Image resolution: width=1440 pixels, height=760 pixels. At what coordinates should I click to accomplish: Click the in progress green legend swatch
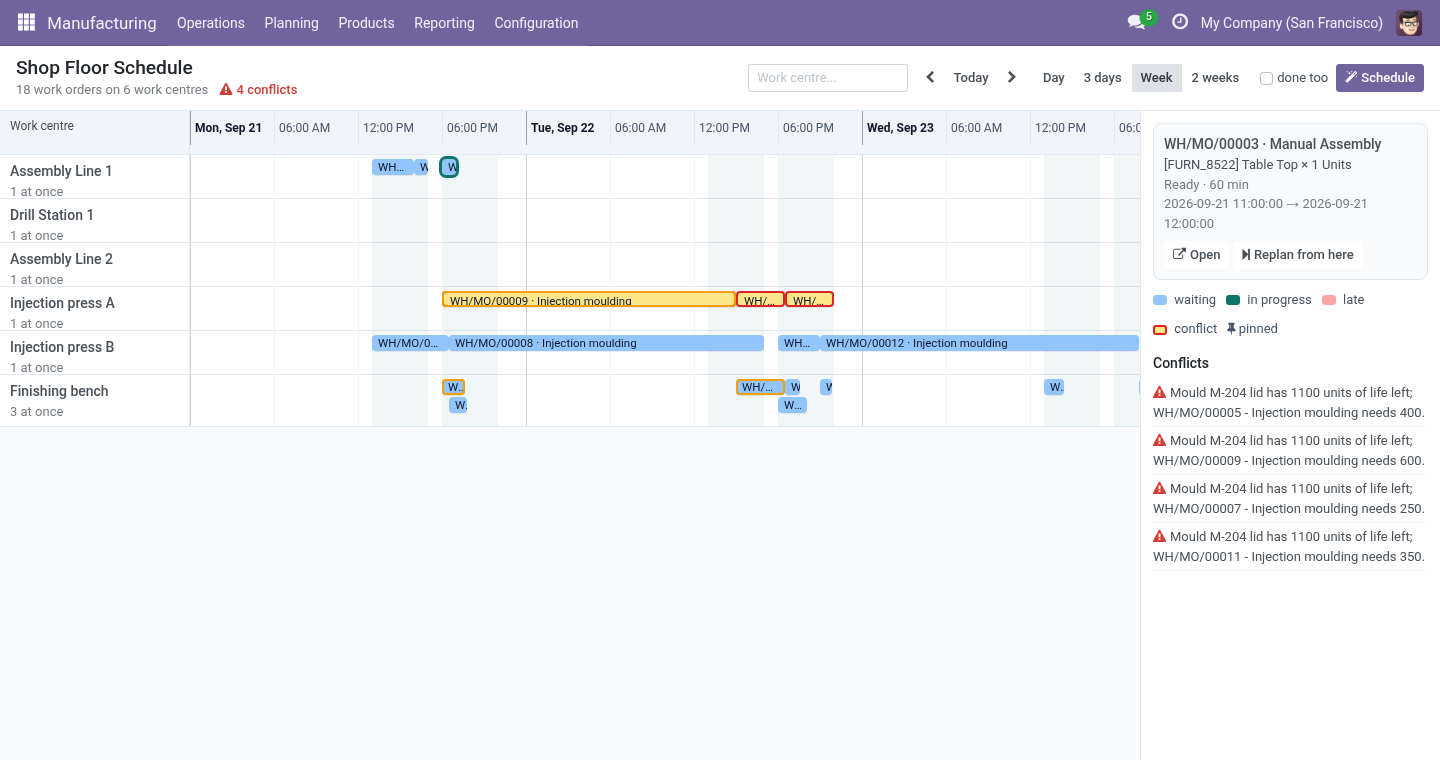(1233, 300)
